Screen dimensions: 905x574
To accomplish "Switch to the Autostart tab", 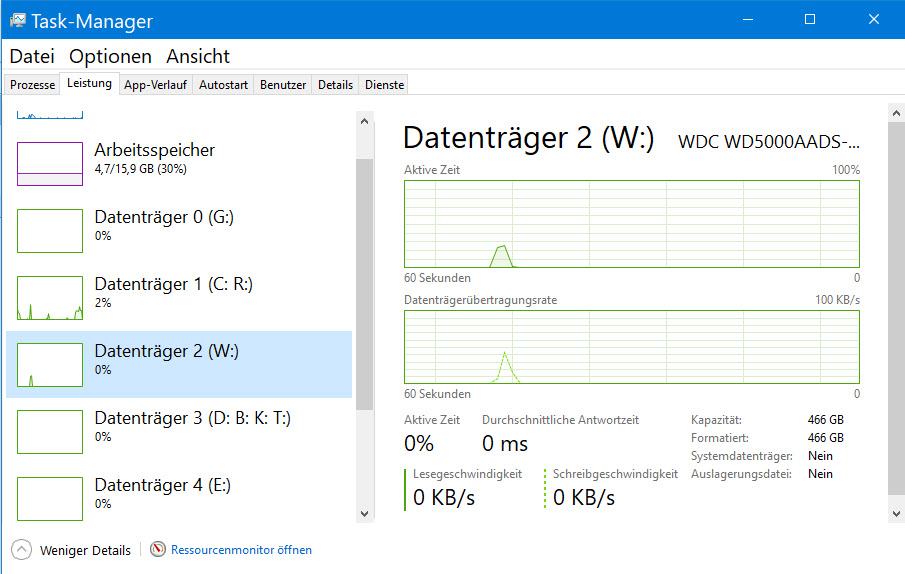I will tap(223, 85).
